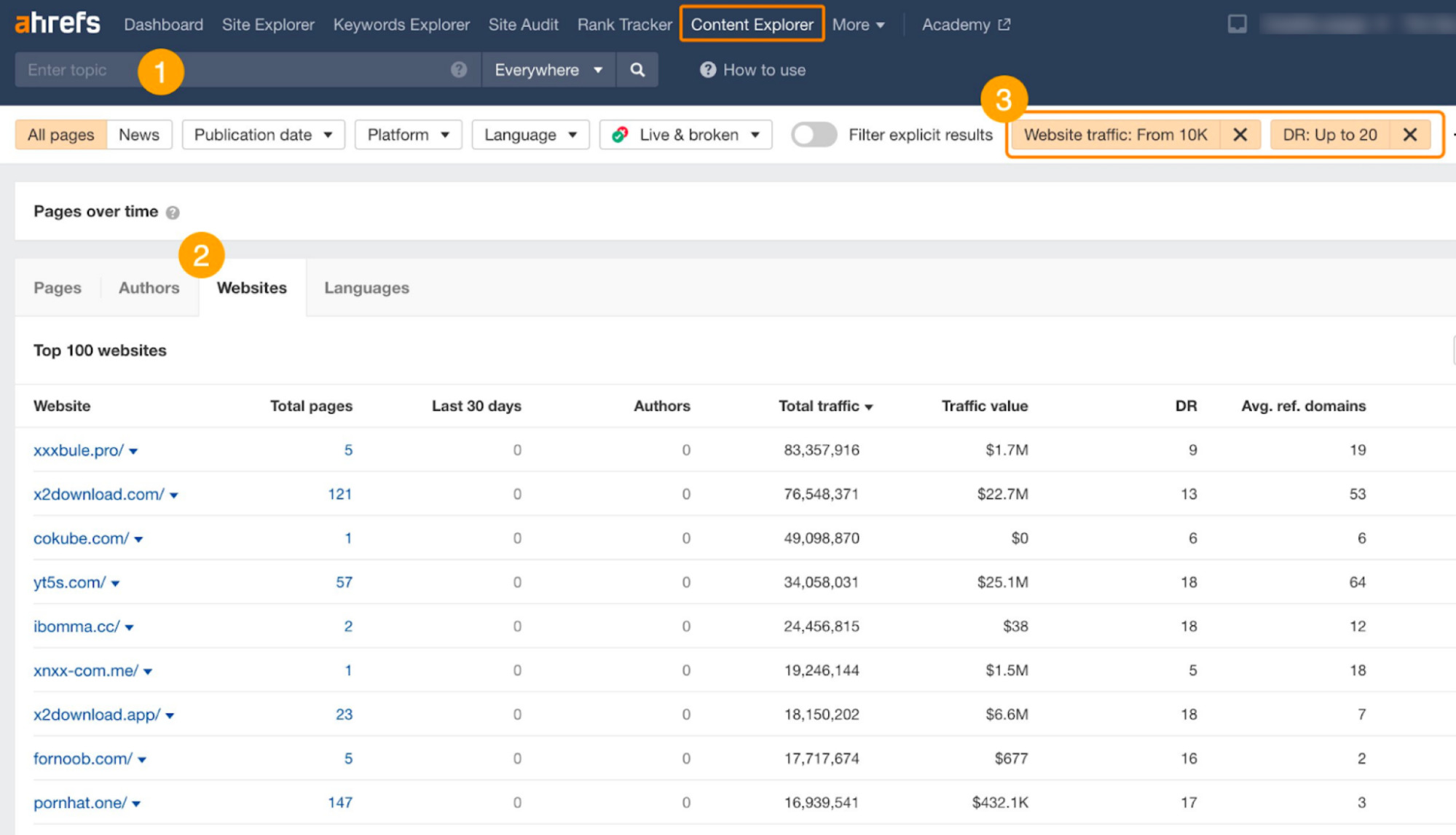Switch to the Authors tab
Viewport: 1456px width, 835px height.
pos(149,287)
